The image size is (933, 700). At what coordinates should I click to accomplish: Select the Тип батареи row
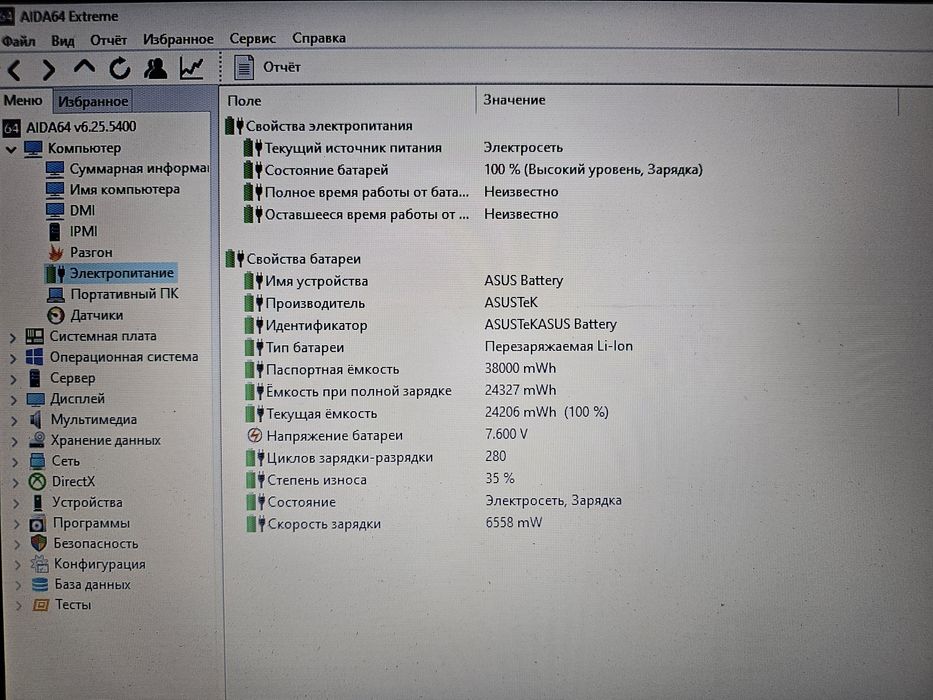point(439,347)
